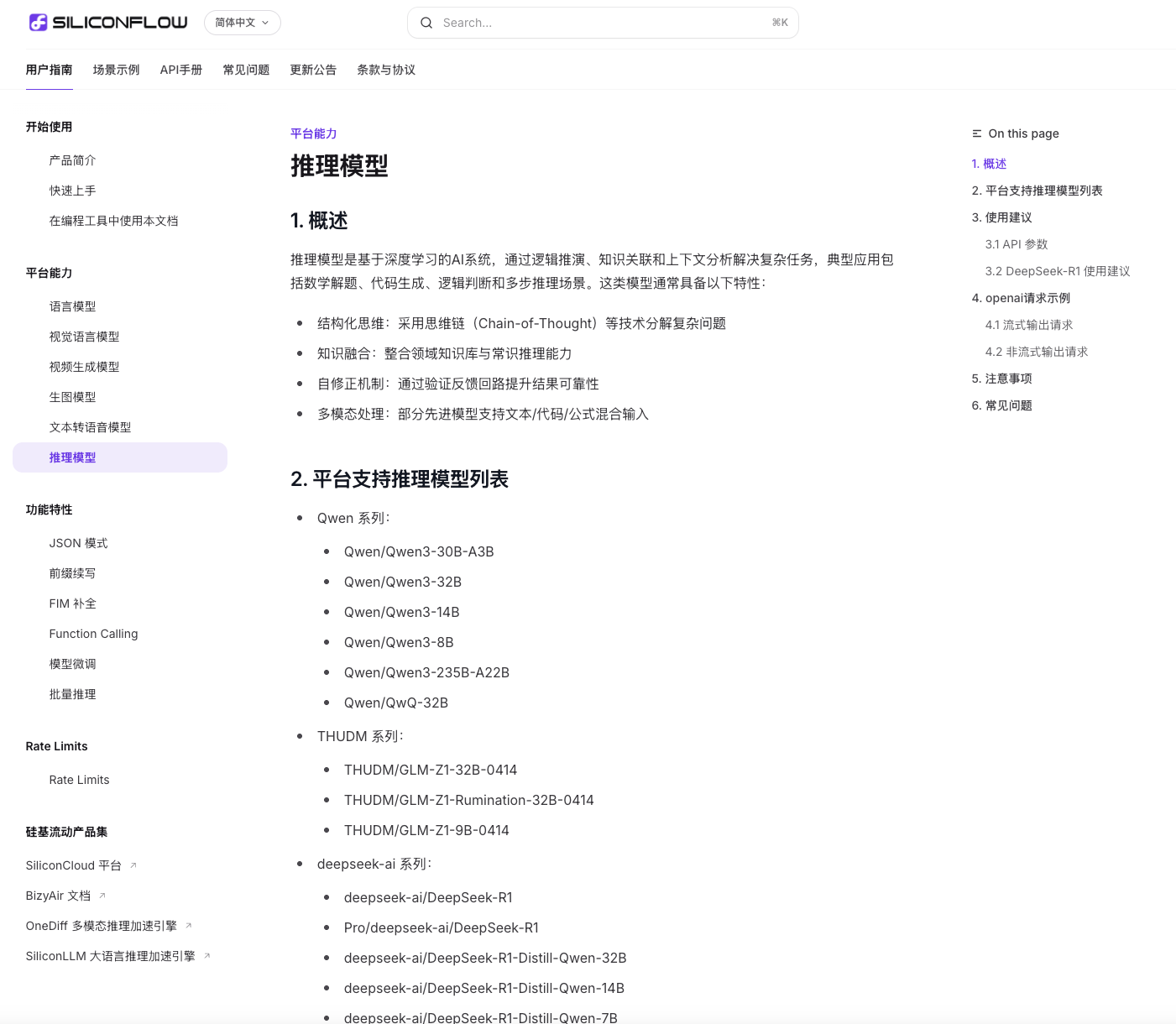Viewport: 1176px width, 1024px height.
Task: Click the 2. 平台支持推理模型列表 section heading
Action: click(x=400, y=479)
